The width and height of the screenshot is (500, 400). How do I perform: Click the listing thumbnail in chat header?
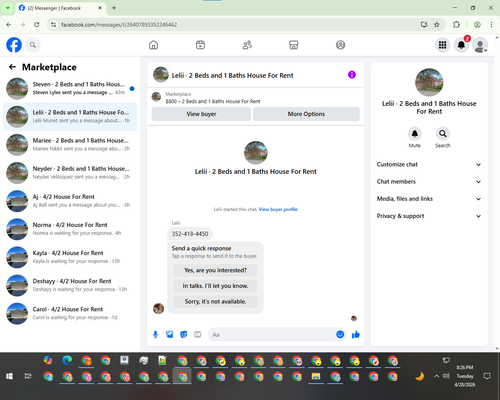coord(161,75)
